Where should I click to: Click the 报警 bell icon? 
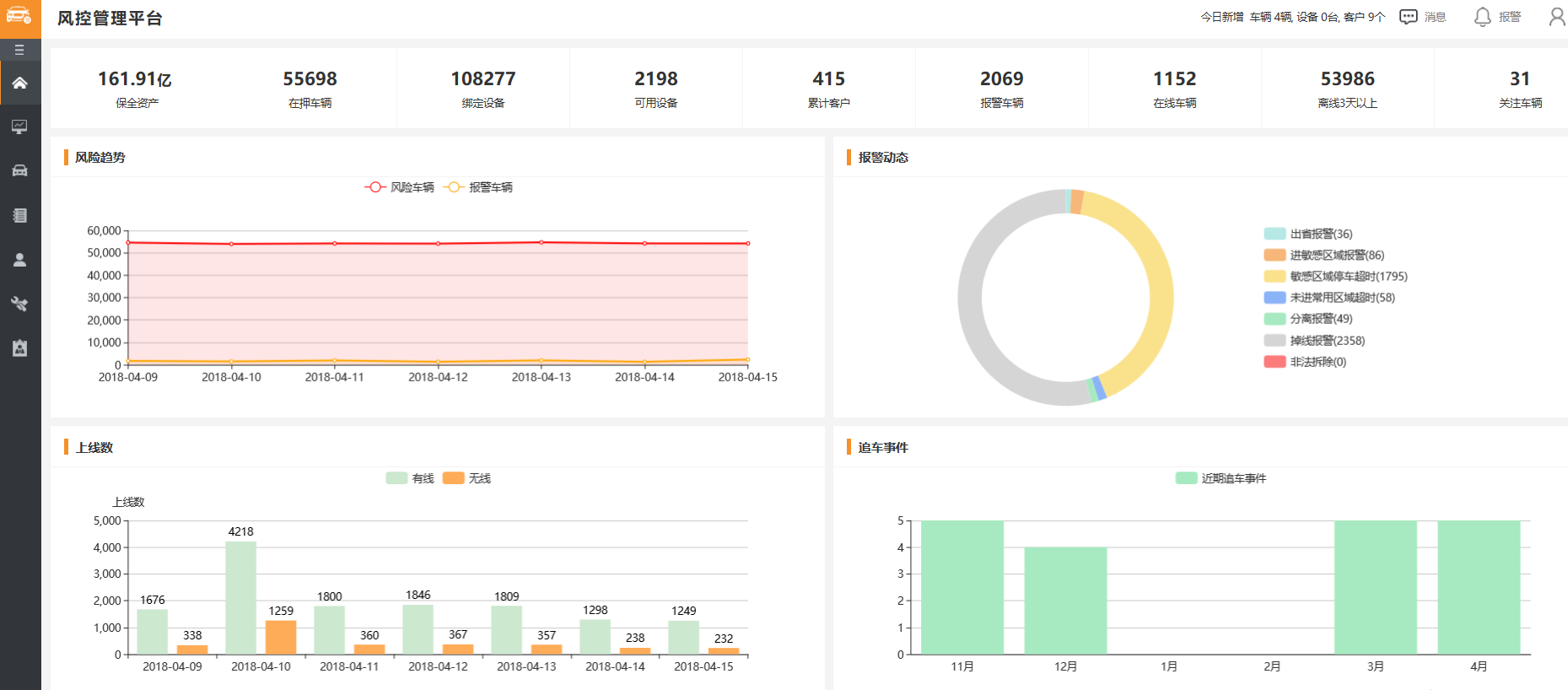[1482, 17]
